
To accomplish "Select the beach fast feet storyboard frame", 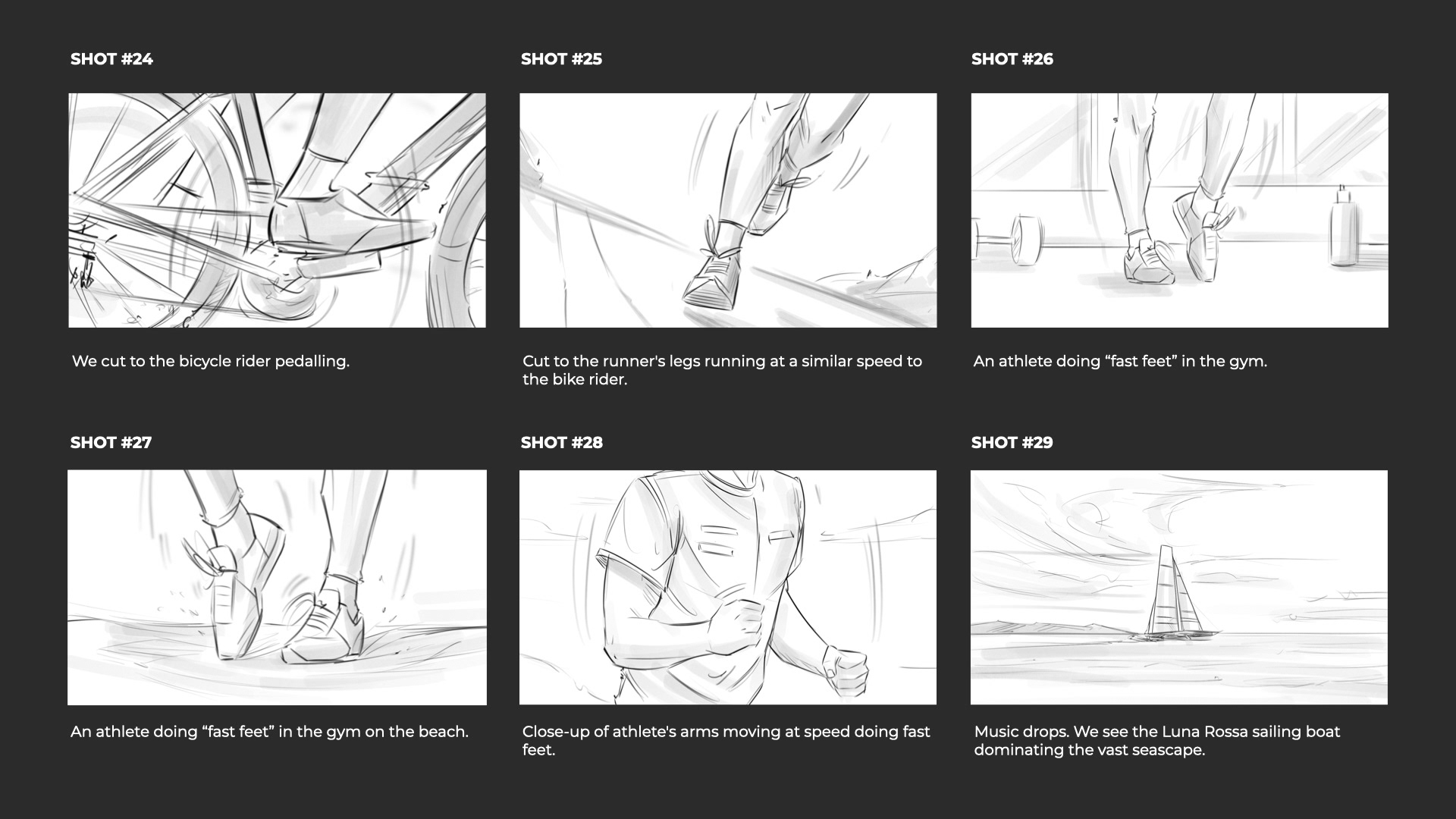I will point(277,587).
